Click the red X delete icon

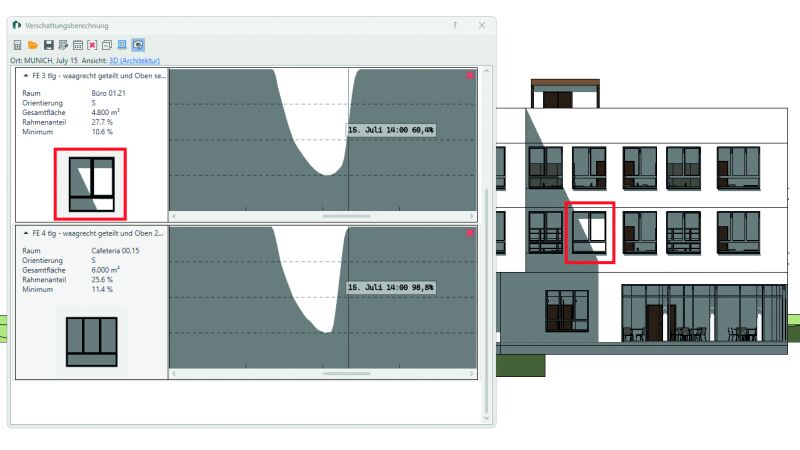pyautogui.click(x=92, y=45)
